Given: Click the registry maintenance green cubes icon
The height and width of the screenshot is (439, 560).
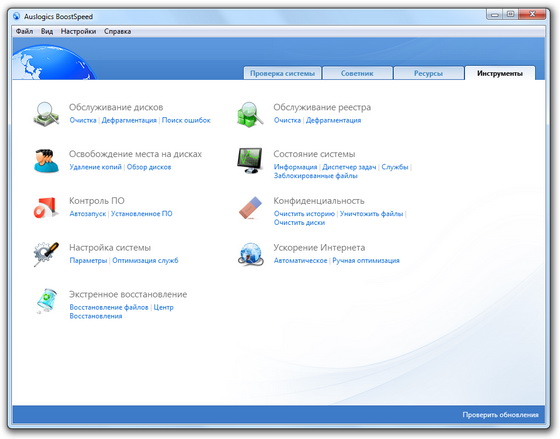Looking at the screenshot, I should coord(250,114).
